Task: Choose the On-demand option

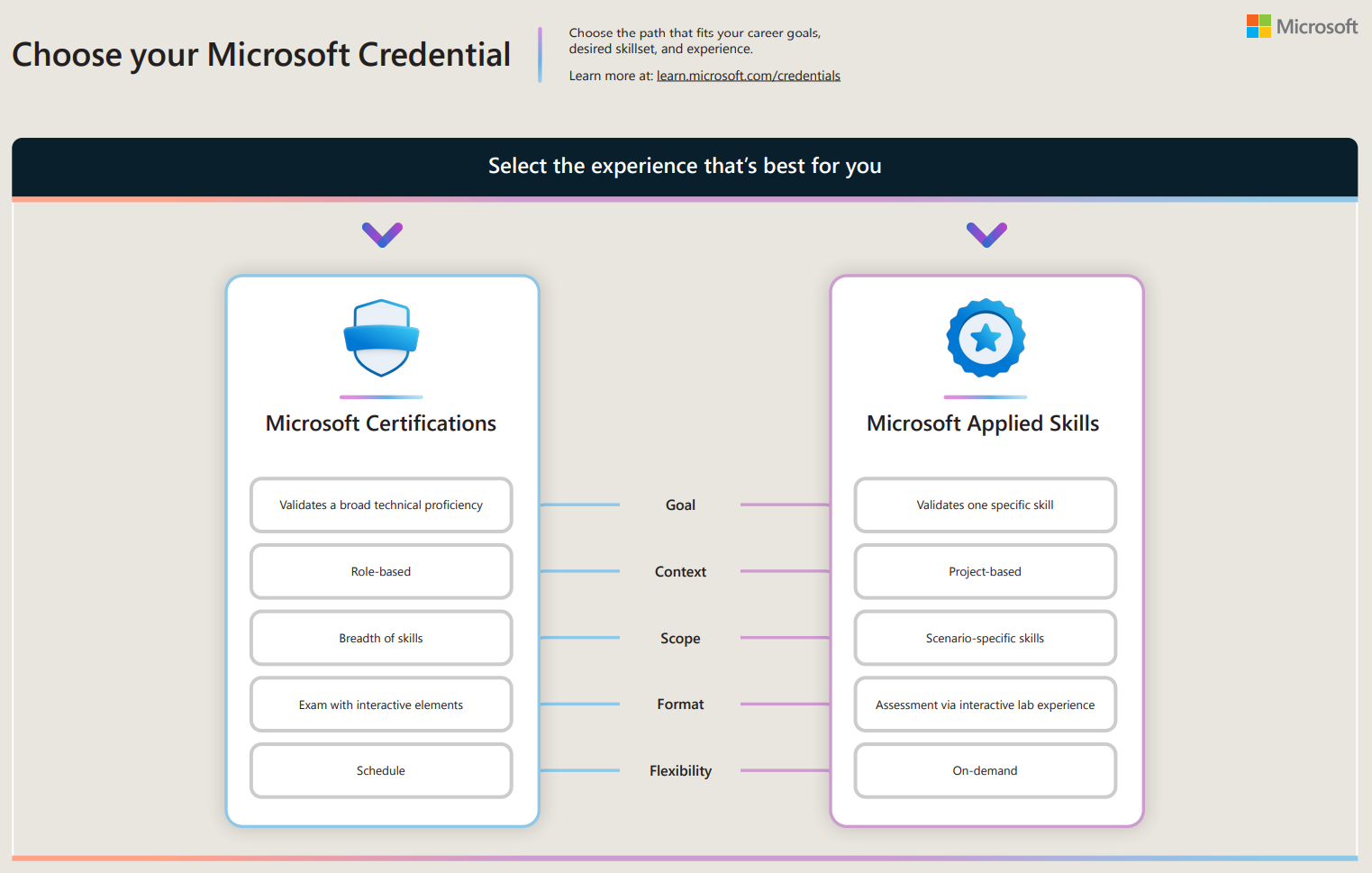Action: coord(985,770)
